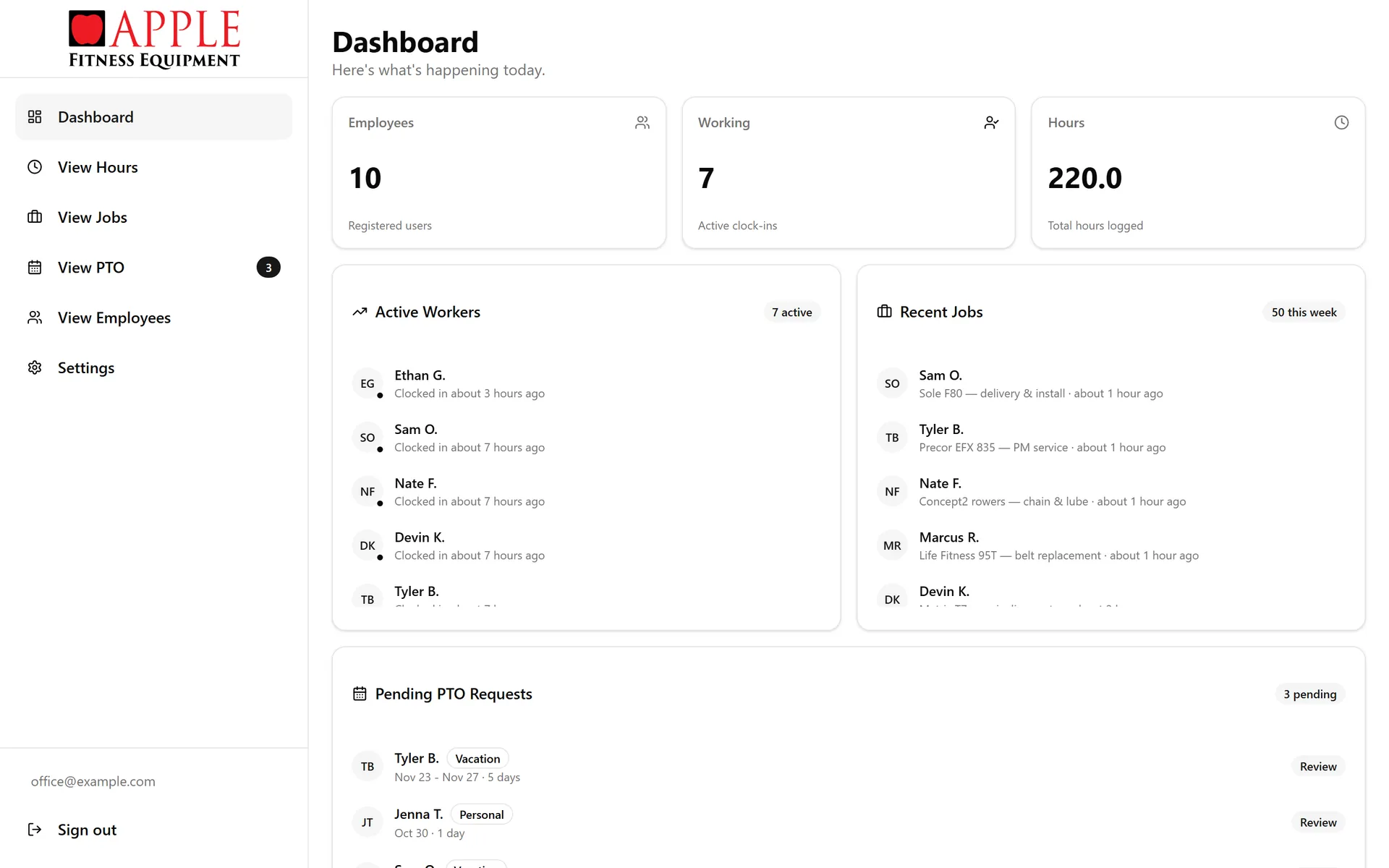Click the office@example.com account email
Image resolution: width=1389 pixels, height=868 pixels.
pos(93,781)
